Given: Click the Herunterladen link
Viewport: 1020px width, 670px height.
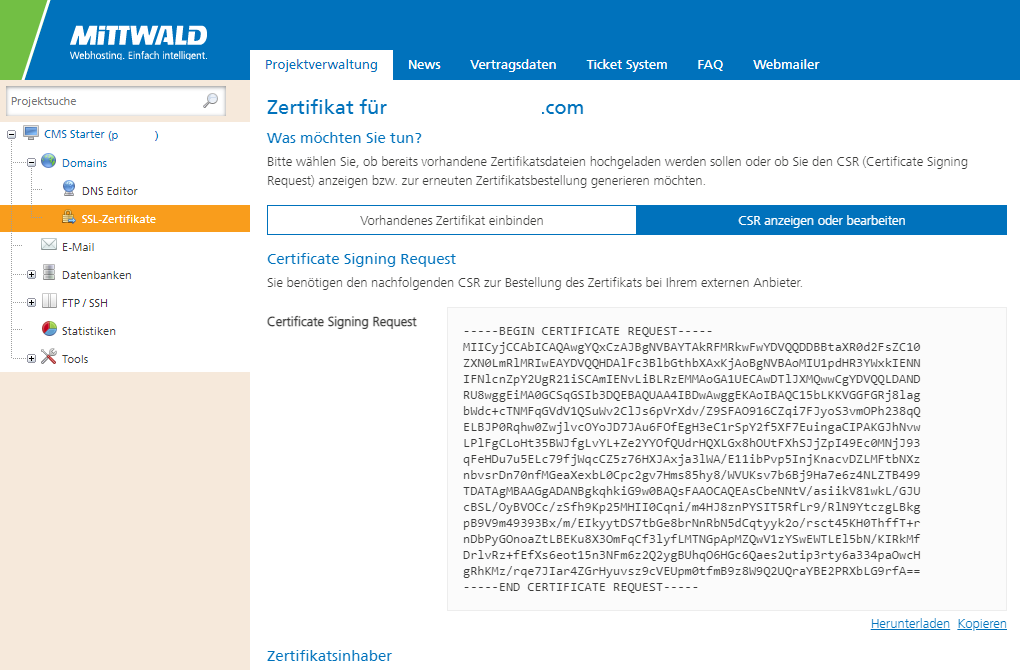Looking at the screenshot, I should (910, 623).
